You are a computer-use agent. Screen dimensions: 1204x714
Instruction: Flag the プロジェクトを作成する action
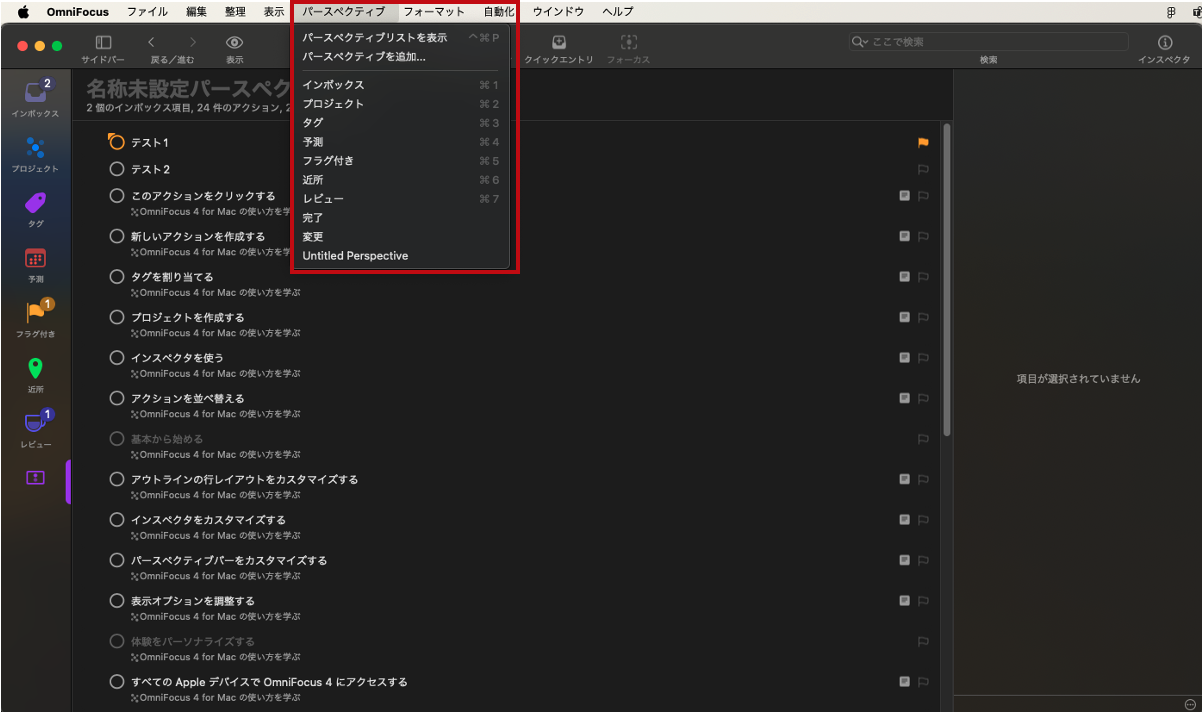[x=923, y=317]
